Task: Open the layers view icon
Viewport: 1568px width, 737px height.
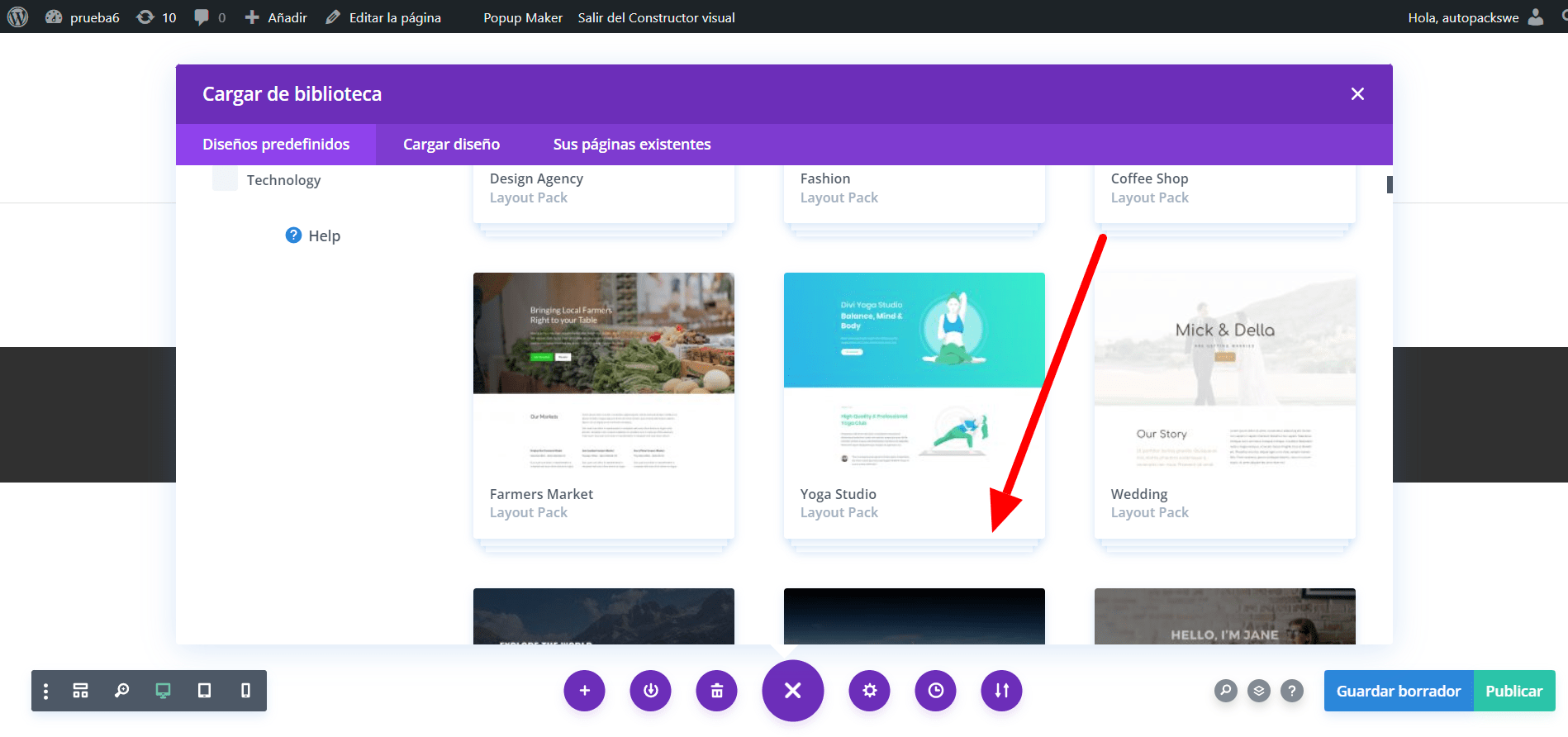Action: tap(1259, 691)
